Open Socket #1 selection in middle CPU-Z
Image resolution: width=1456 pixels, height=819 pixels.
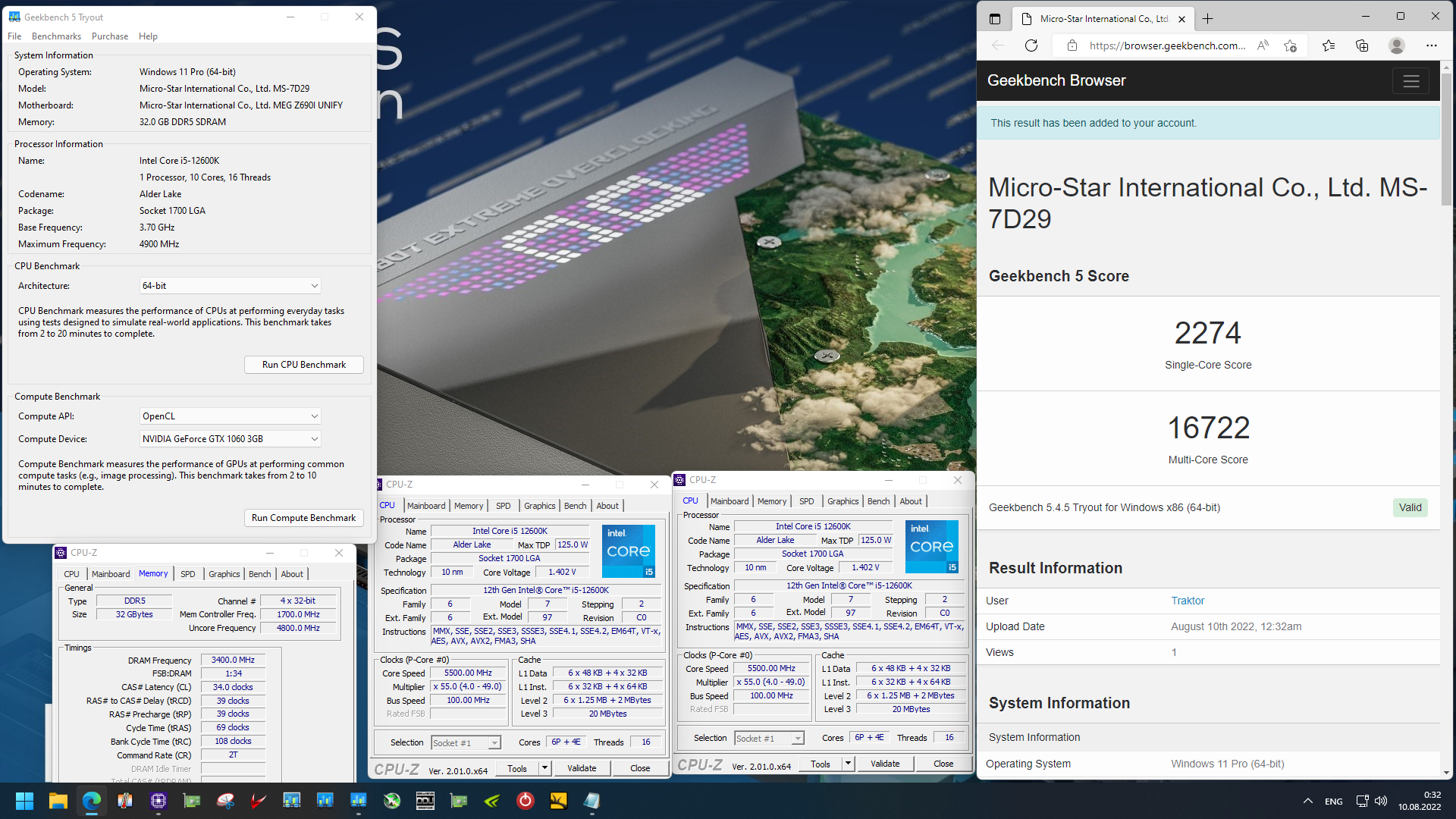(466, 743)
